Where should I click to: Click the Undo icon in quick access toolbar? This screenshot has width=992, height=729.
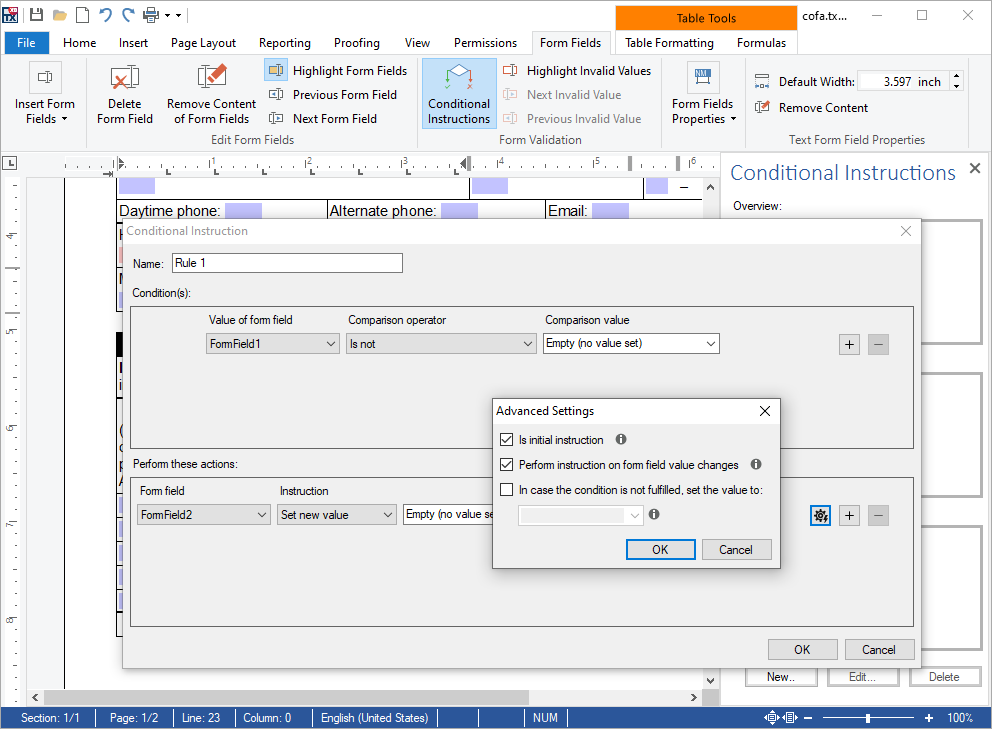point(106,15)
